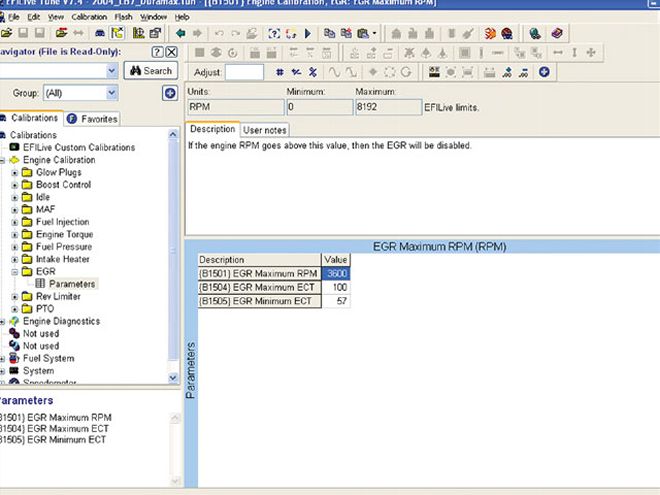Image resolution: width=660 pixels, height=495 pixels.
Task: Click the Search button
Action: pyautogui.click(x=151, y=71)
